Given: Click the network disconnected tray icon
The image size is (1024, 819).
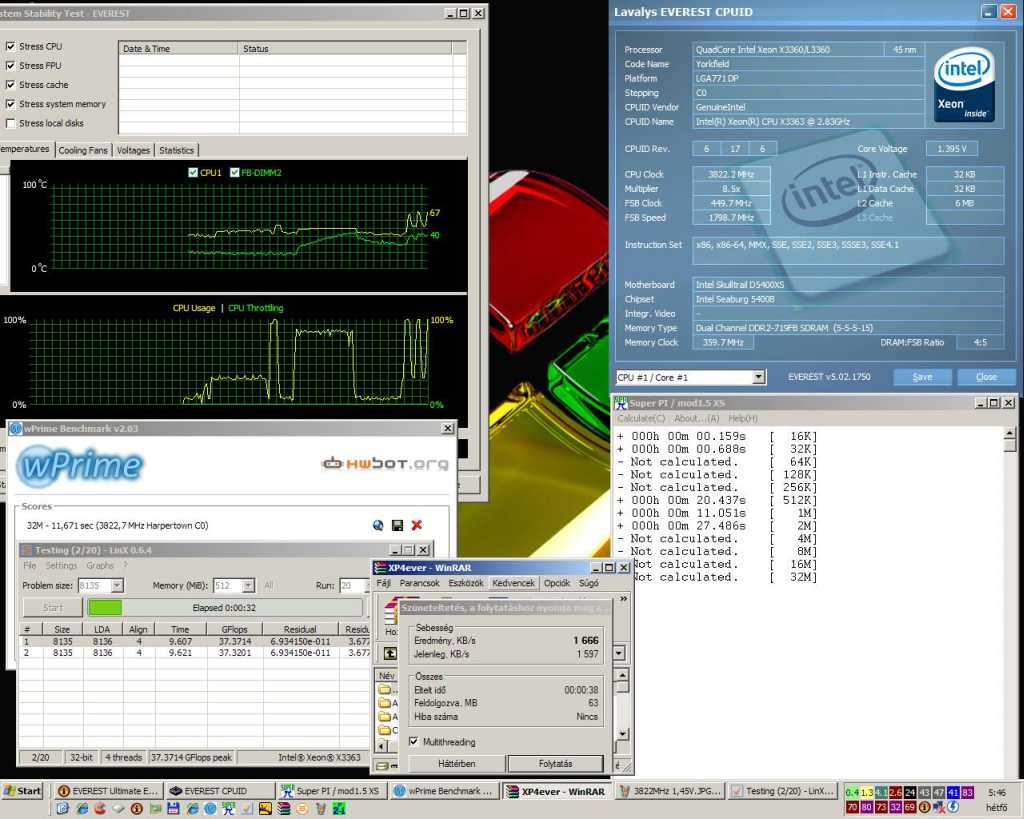Looking at the screenshot, I should 939,807.
